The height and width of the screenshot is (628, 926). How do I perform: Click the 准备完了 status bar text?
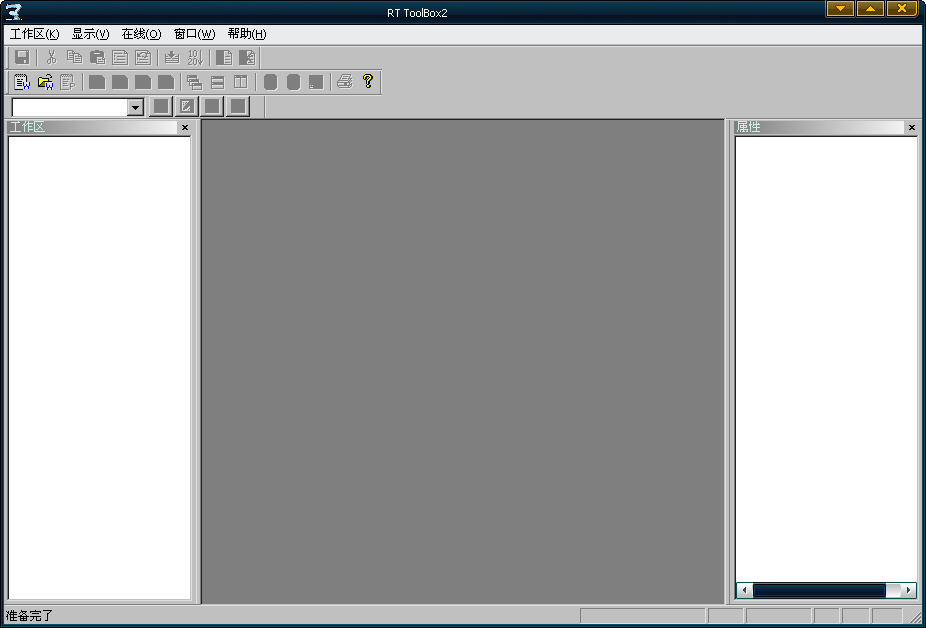click(29, 616)
